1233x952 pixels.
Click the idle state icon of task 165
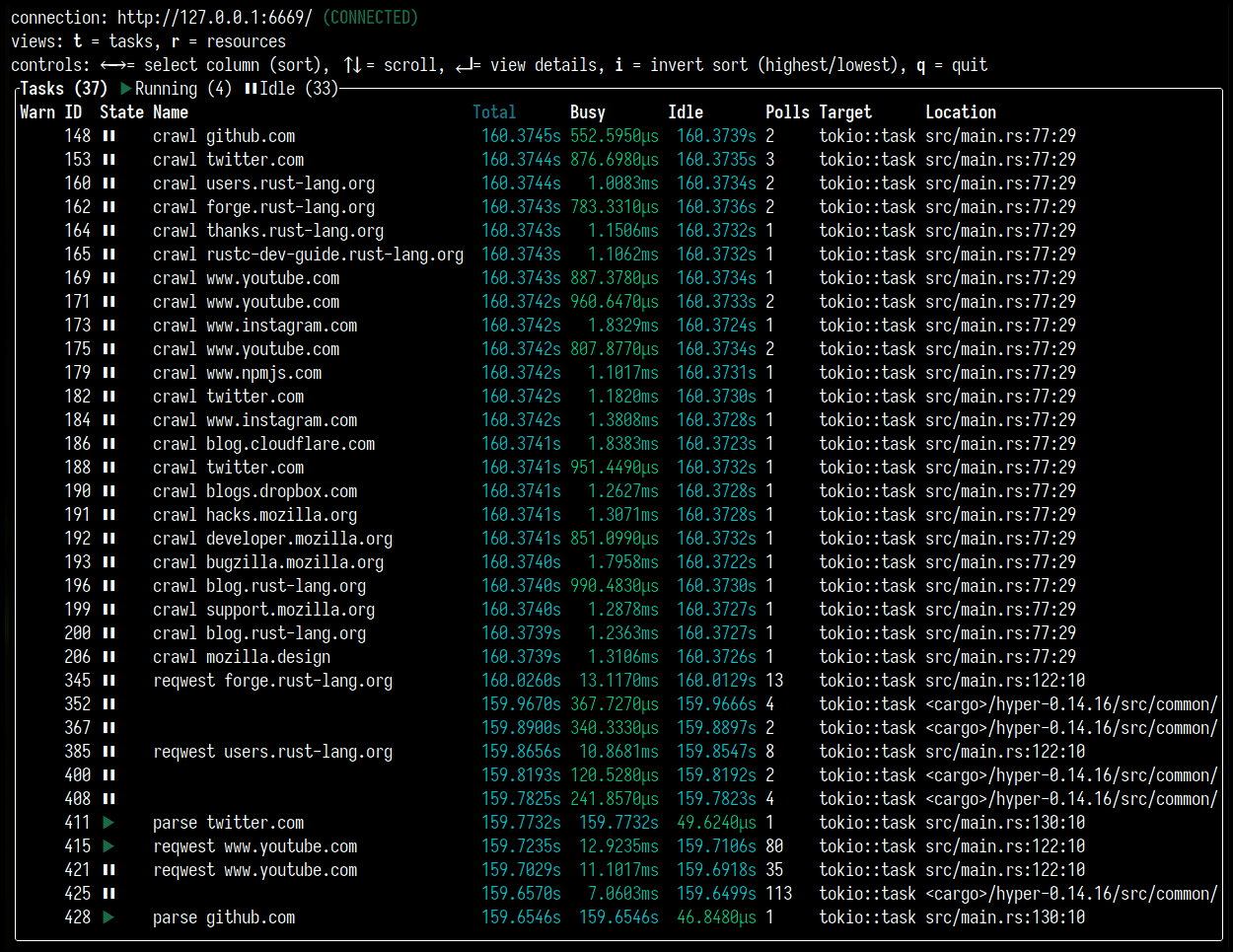[x=109, y=255]
